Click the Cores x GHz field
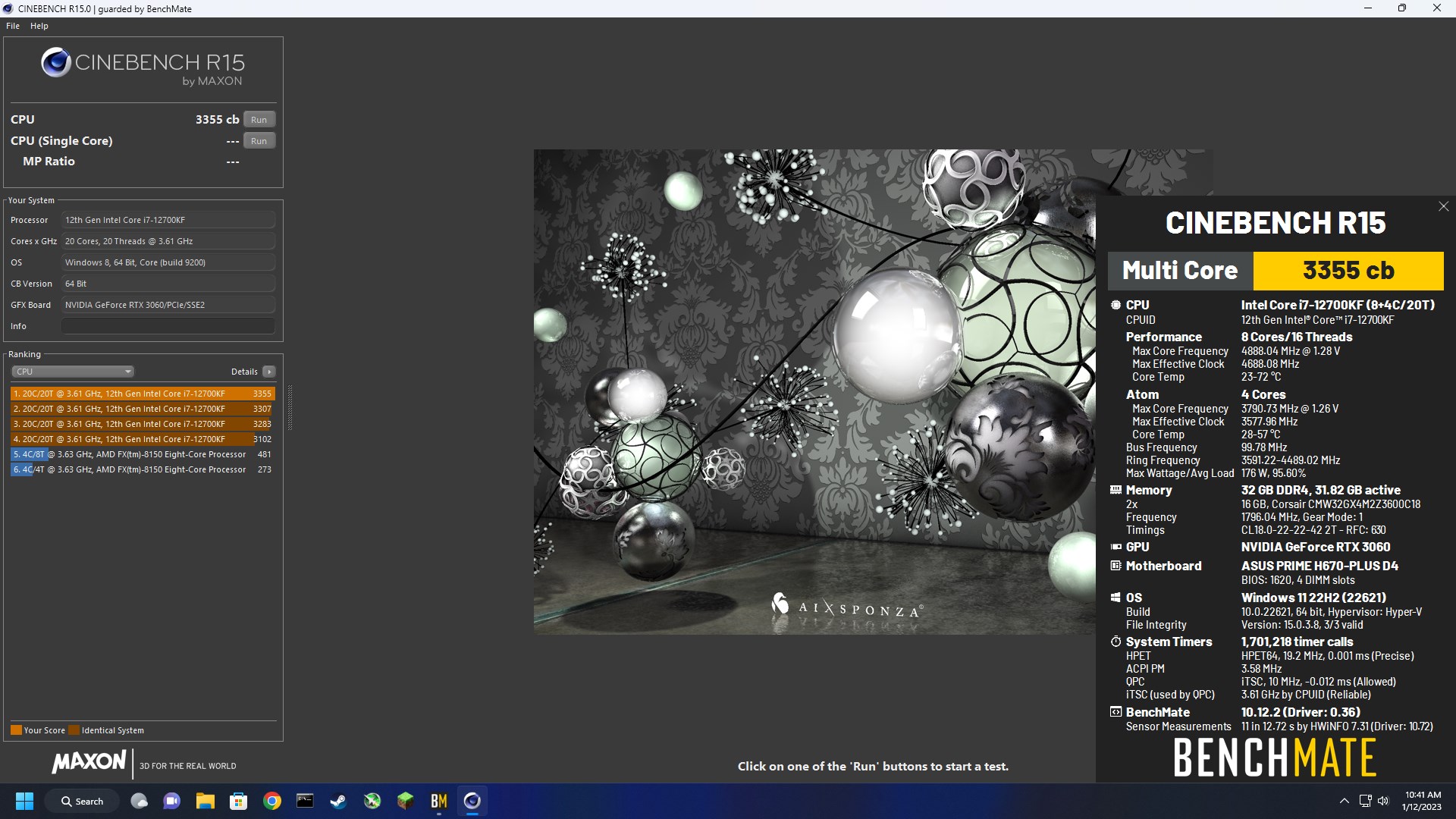1456x819 pixels. 168,241
